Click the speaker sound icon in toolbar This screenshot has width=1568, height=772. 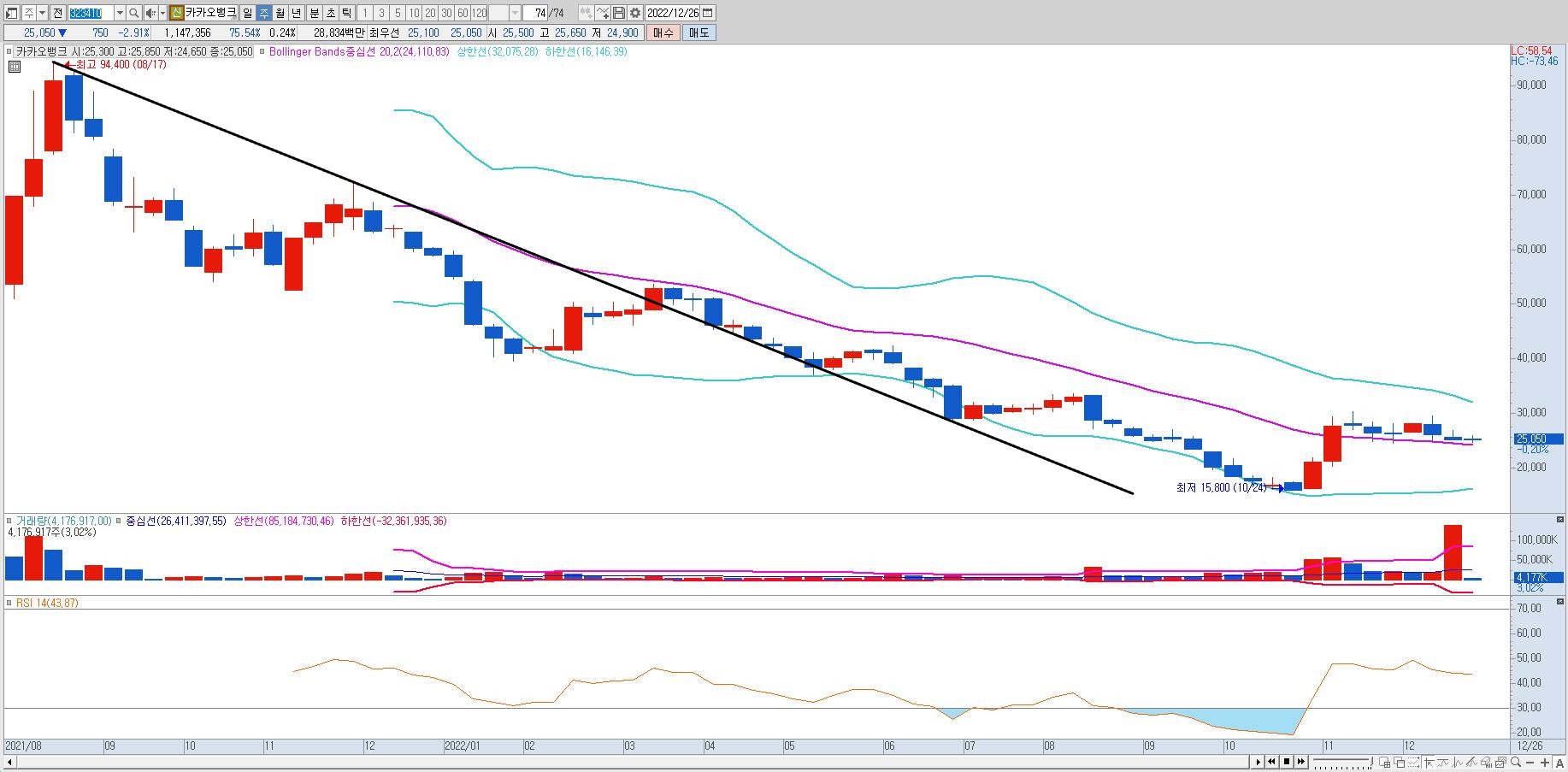tap(150, 13)
